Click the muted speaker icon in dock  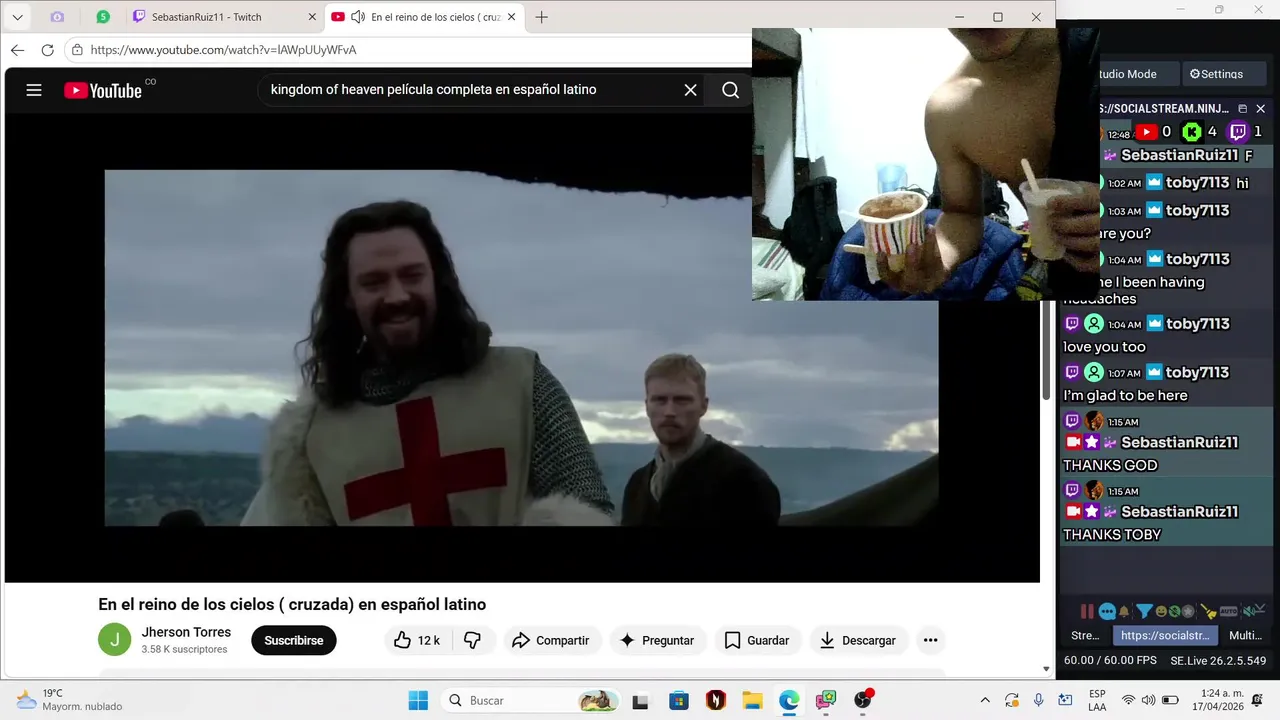coord(1249,612)
